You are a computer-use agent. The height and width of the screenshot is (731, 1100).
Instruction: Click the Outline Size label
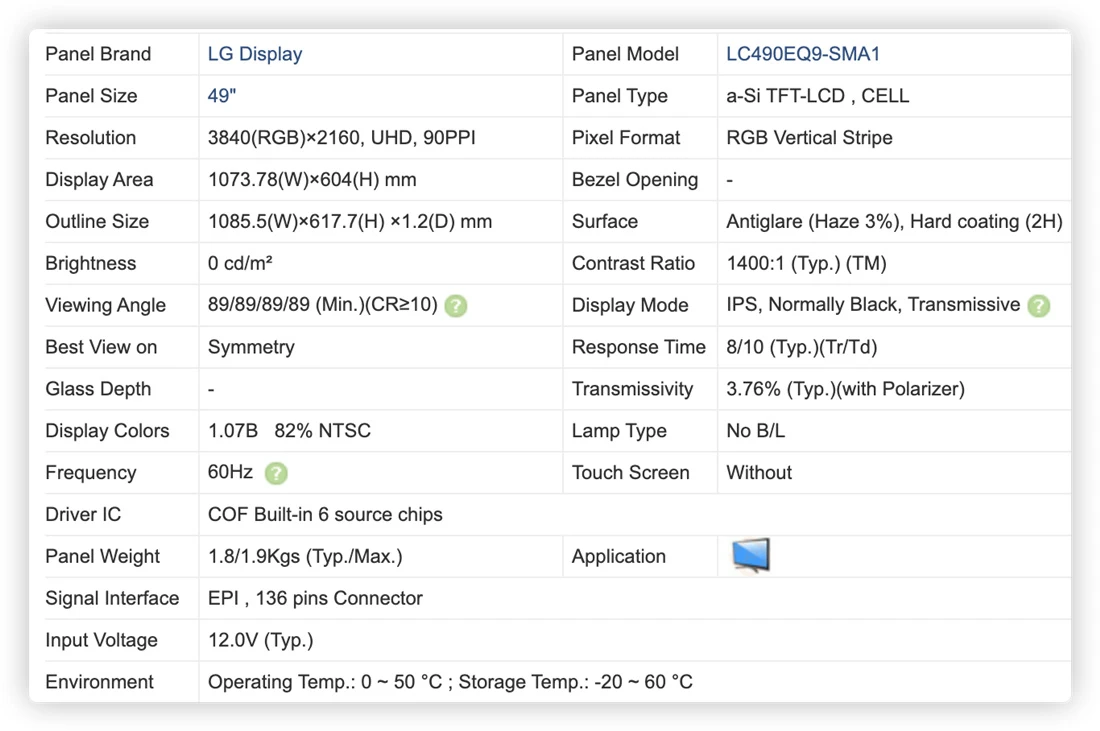coord(97,222)
